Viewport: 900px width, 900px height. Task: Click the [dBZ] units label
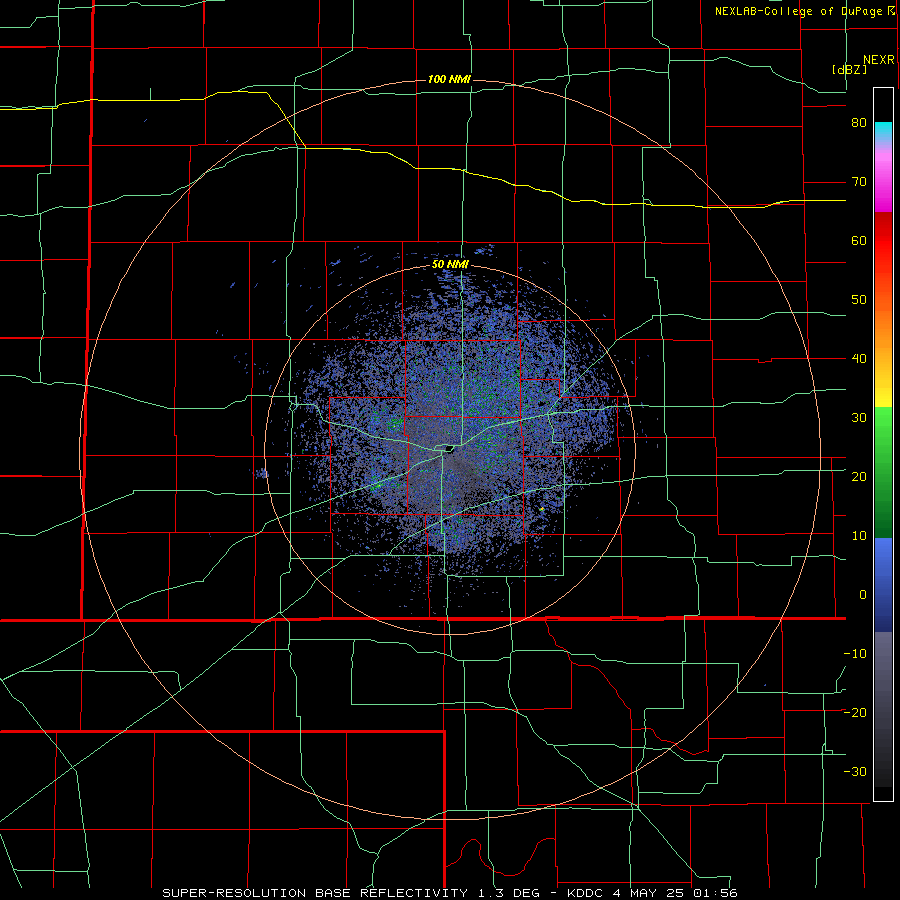pos(849,69)
